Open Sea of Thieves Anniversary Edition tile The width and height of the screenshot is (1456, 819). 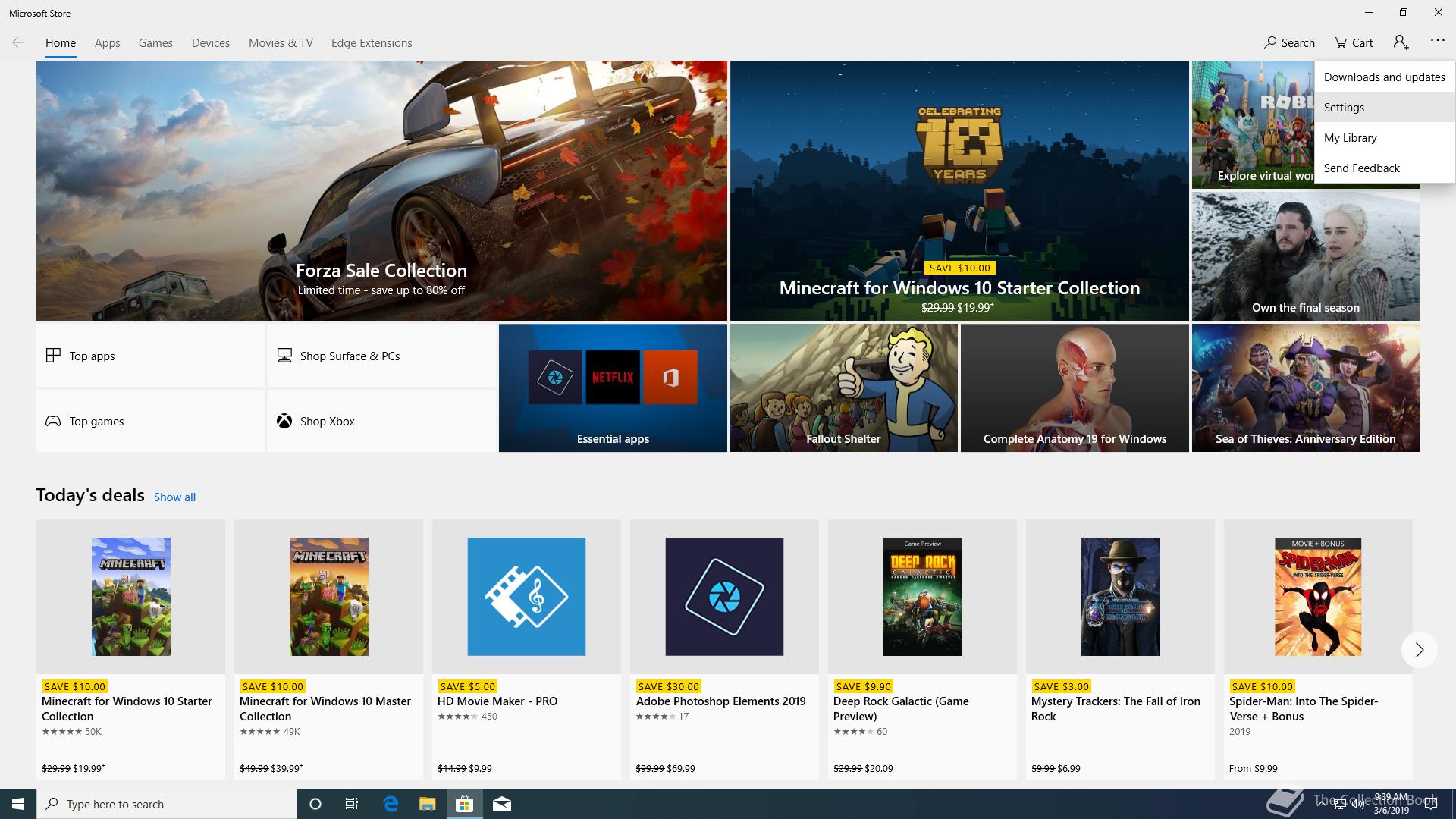click(1305, 388)
